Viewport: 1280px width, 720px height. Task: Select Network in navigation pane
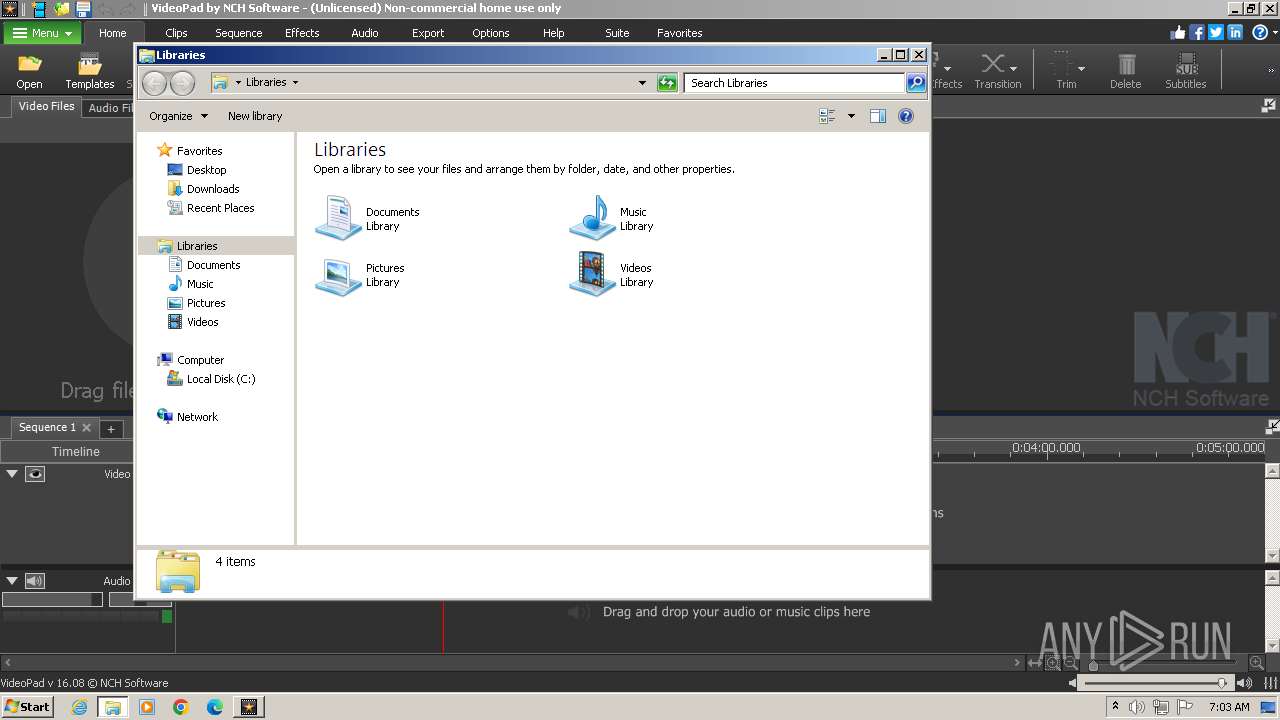(x=197, y=417)
